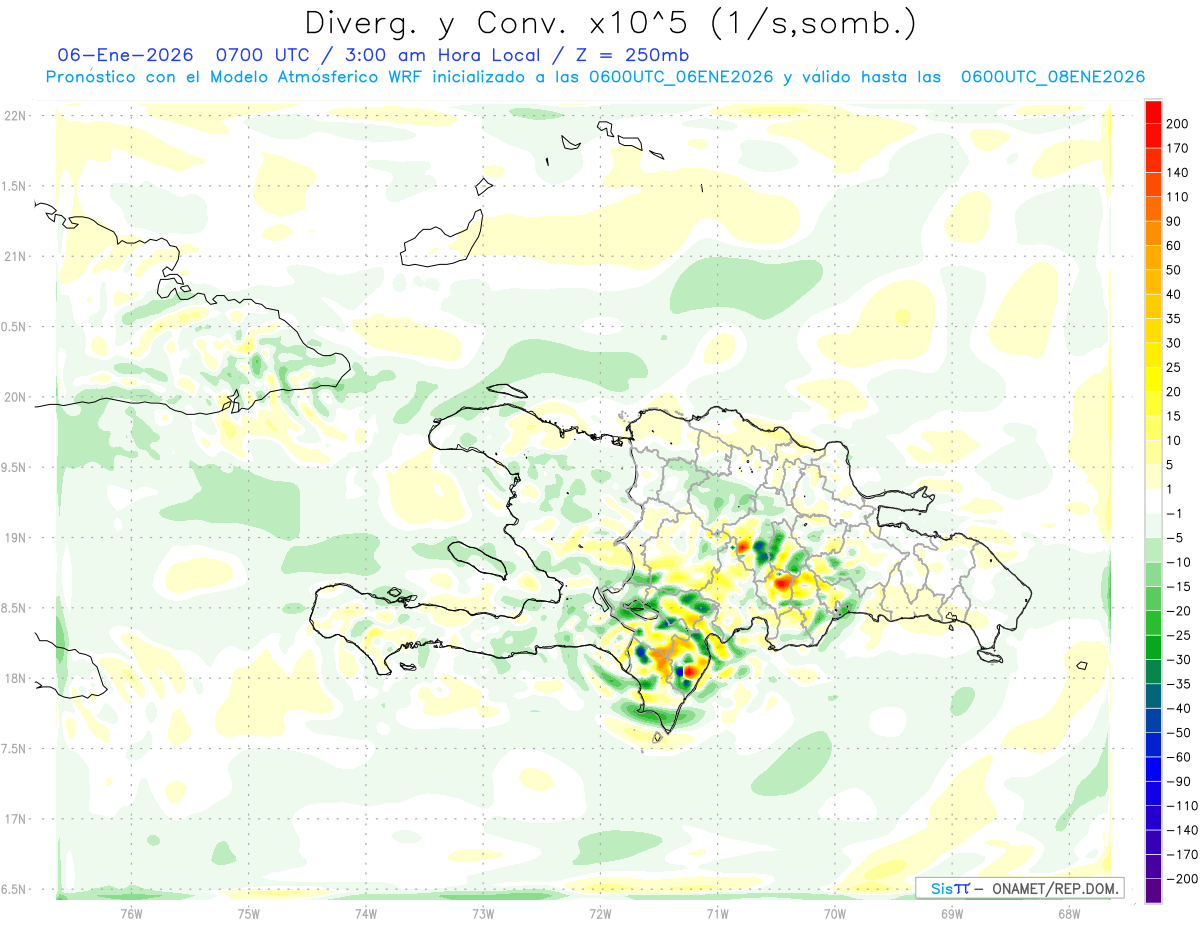Click the dark purple swatch below -200

(x=1154, y=890)
